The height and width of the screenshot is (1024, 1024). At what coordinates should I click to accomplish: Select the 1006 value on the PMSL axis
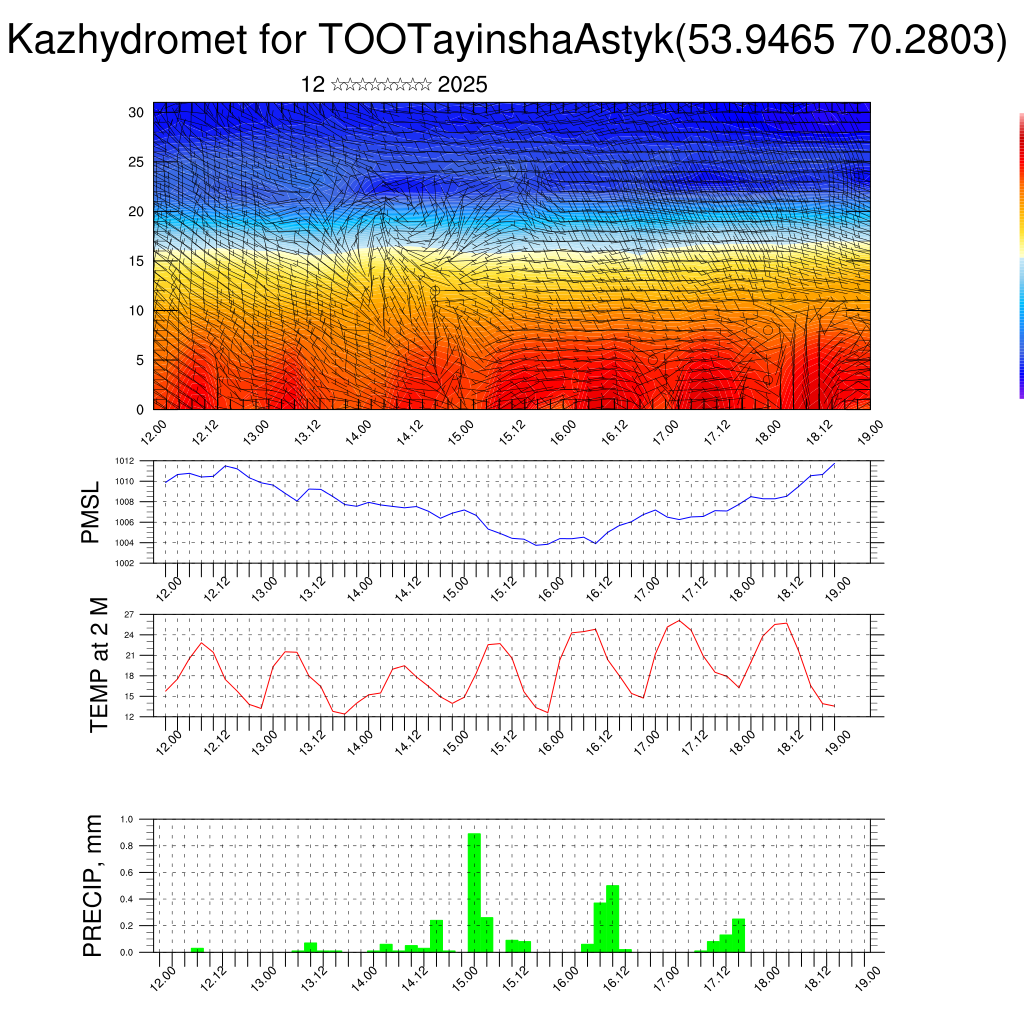[125, 522]
